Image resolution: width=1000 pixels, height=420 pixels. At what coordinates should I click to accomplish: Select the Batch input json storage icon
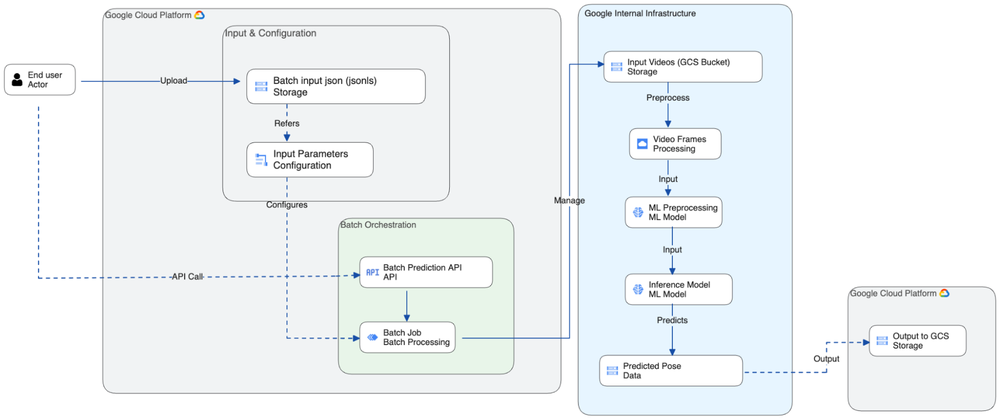(x=260, y=86)
